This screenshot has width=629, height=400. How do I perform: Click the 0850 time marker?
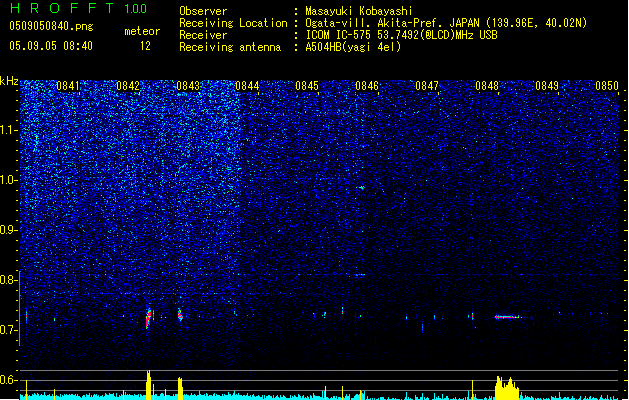coord(607,86)
